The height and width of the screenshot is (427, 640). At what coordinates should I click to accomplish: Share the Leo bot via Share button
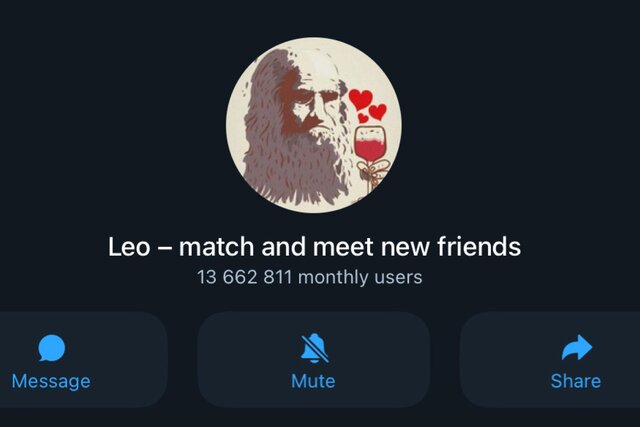(x=550, y=360)
